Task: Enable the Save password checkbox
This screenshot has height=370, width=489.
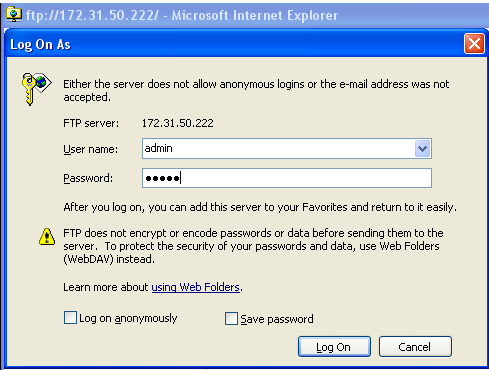Action: [231, 318]
